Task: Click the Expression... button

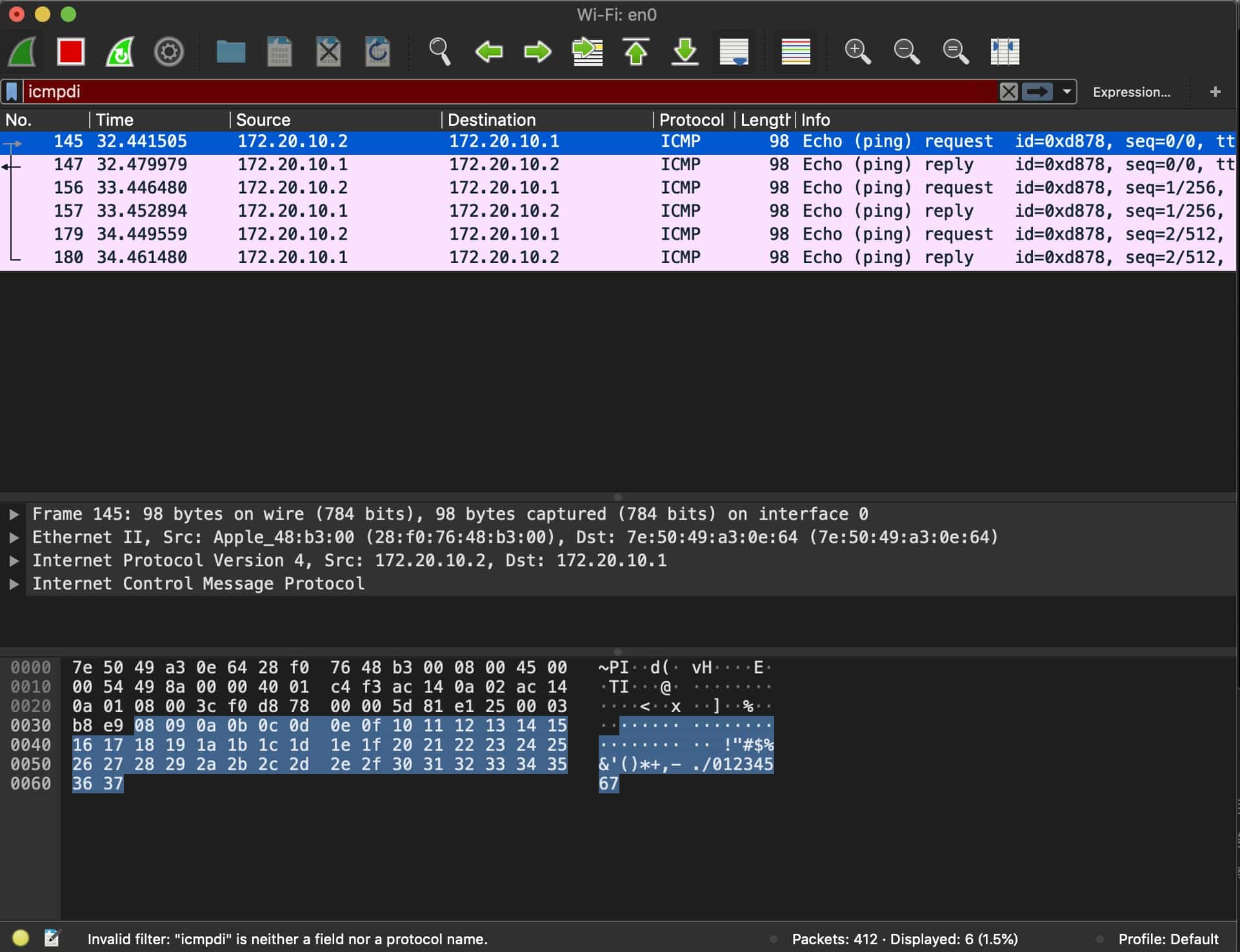Action: (x=1131, y=92)
